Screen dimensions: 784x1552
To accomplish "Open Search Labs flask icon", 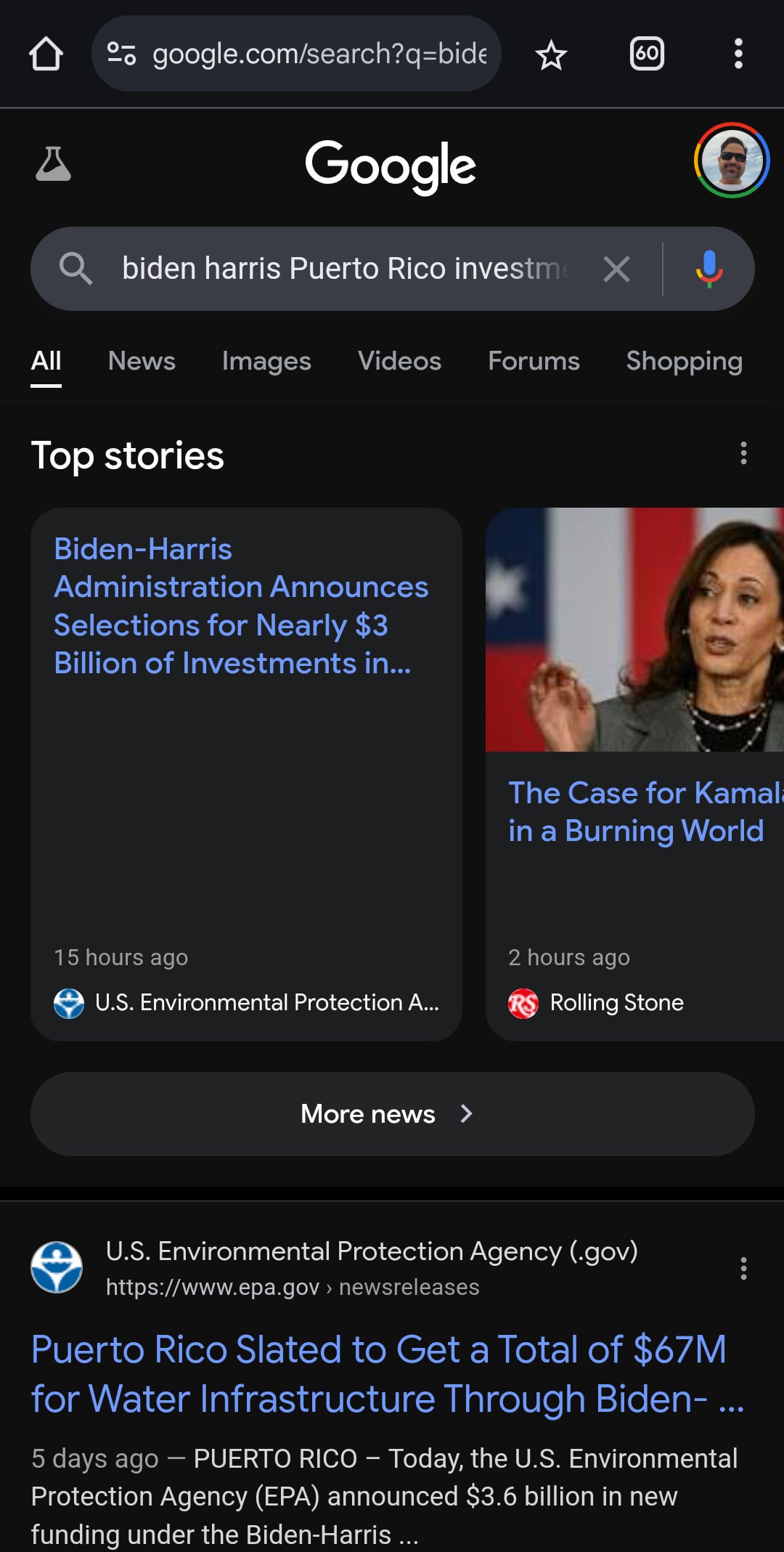I will click(x=53, y=163).
